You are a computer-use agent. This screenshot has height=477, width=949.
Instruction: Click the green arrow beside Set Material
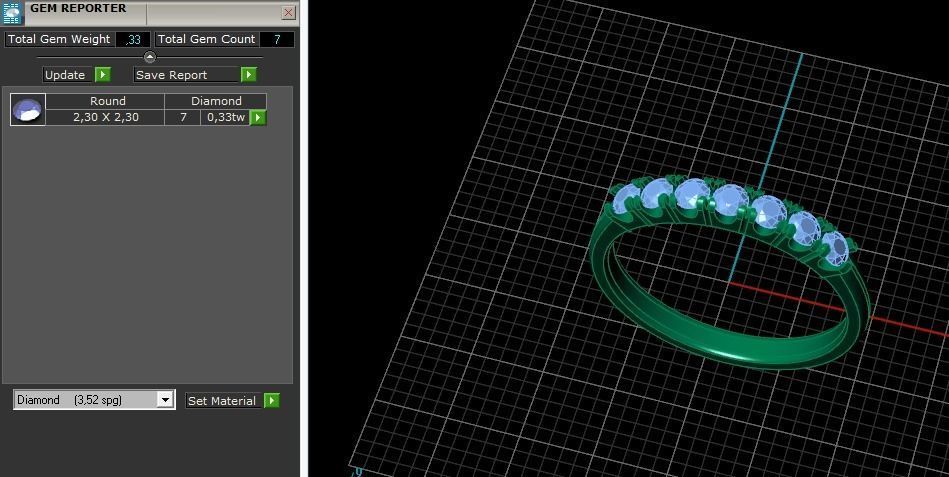(272, 401)
